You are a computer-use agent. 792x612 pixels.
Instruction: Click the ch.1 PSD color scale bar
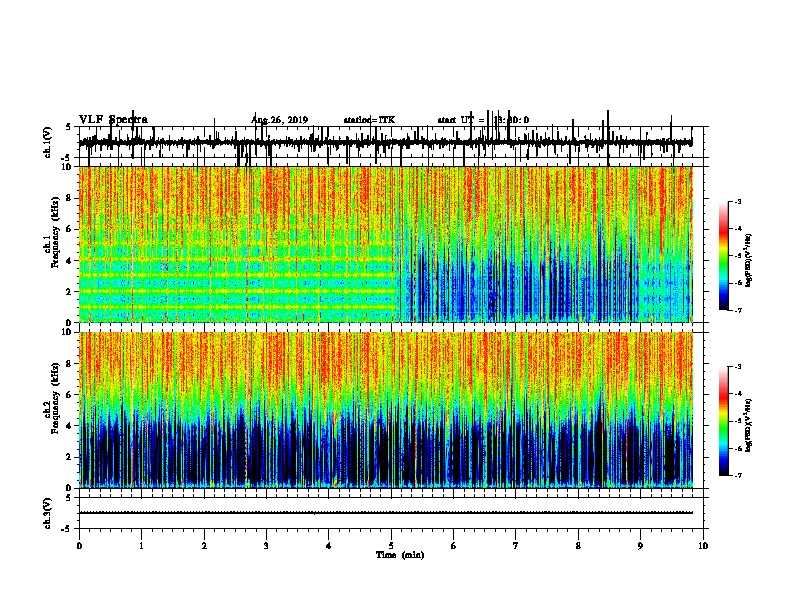coord(724,256)
